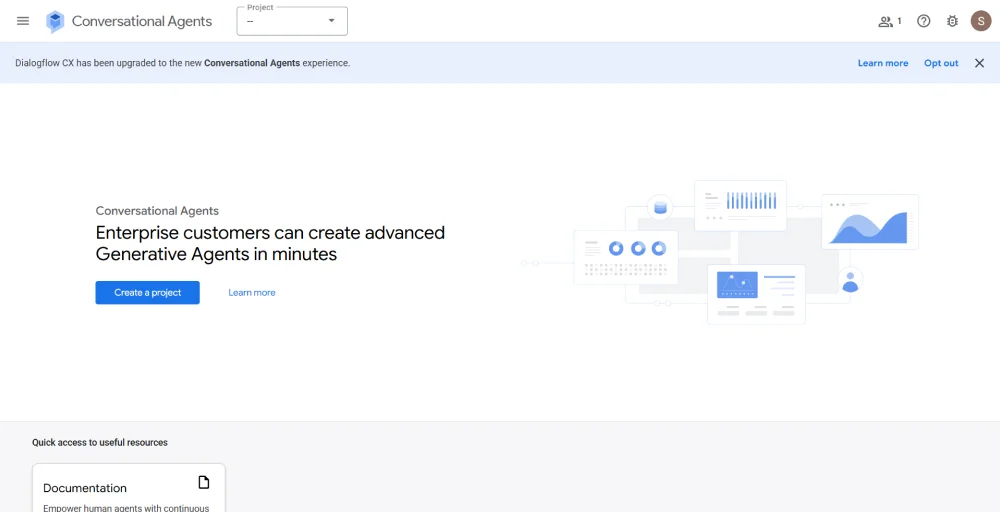Click the document icon on Documentation card
1000x512 pixels.
tap(203, 483)
